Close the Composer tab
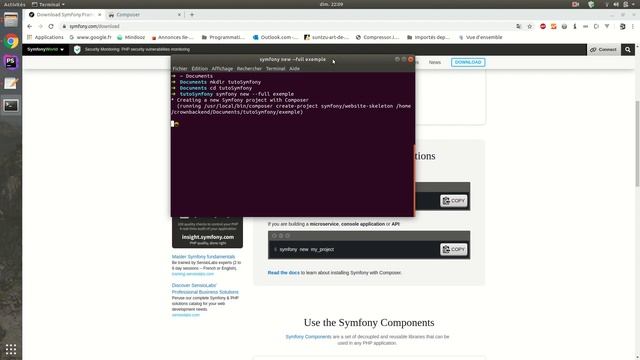This screenshot has width=640, height=360. point(179,15)
